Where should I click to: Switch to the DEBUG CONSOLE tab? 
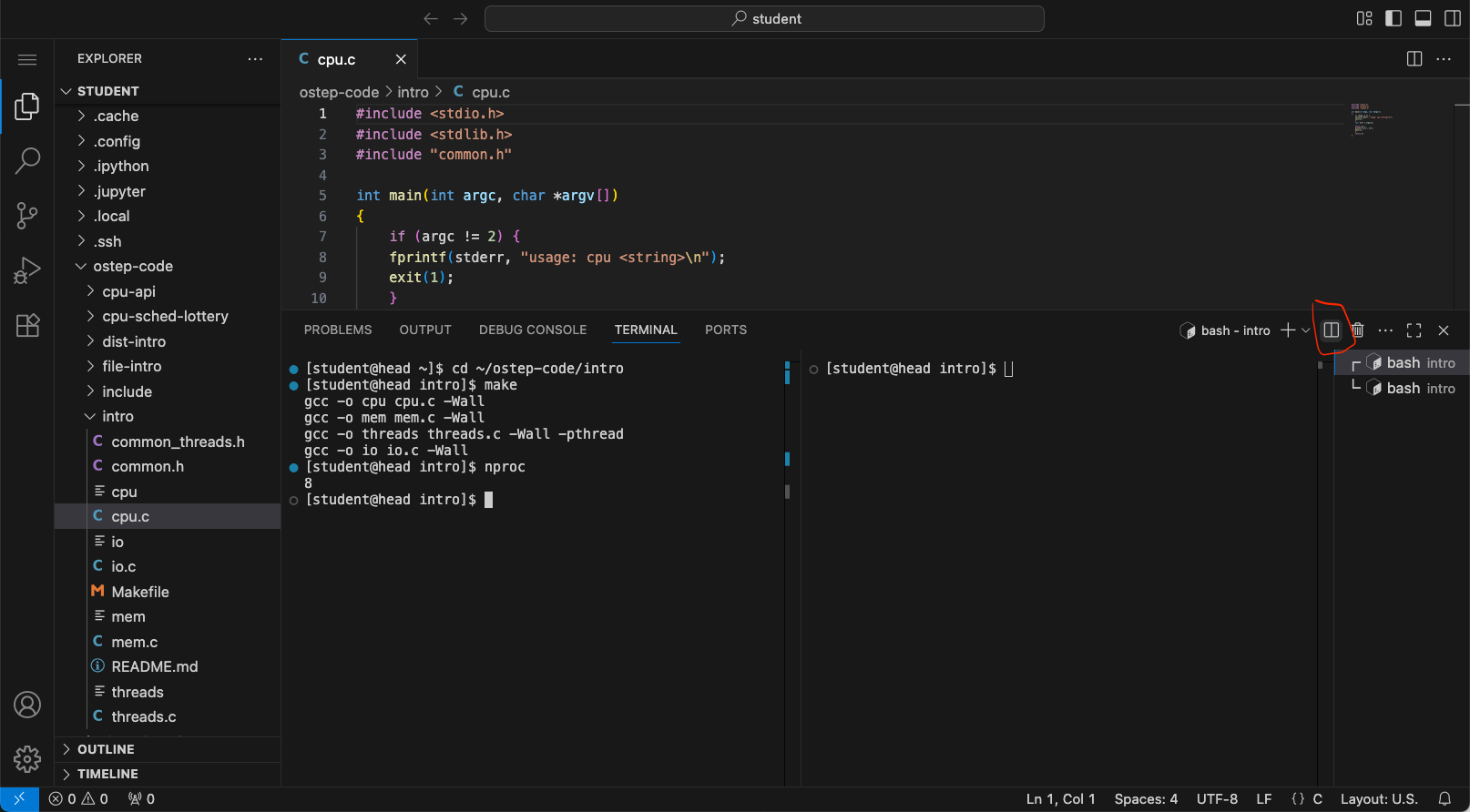tap(533, 330)
